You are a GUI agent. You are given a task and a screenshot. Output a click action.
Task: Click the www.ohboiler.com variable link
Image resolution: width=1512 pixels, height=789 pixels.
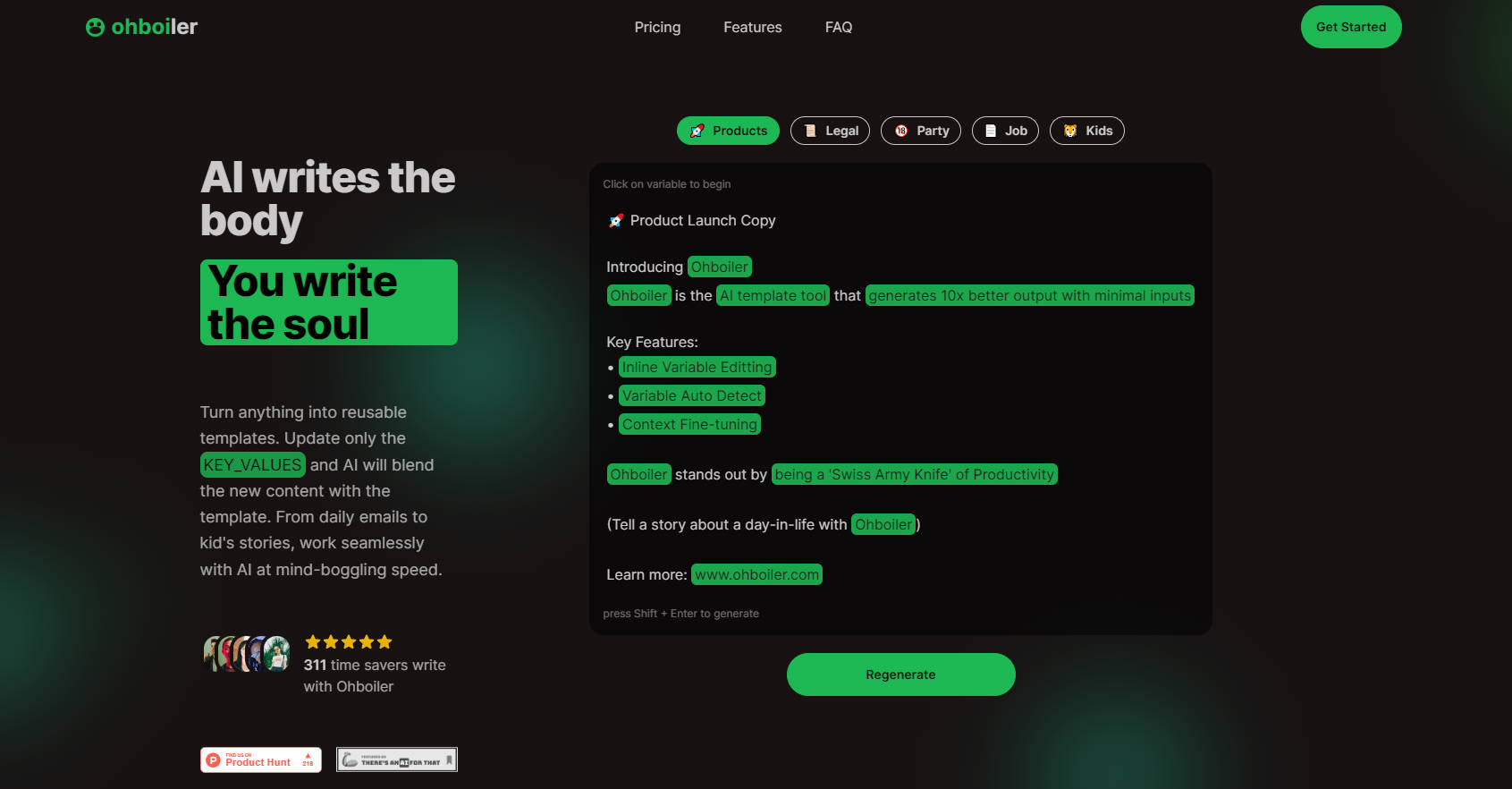point(756,574)
